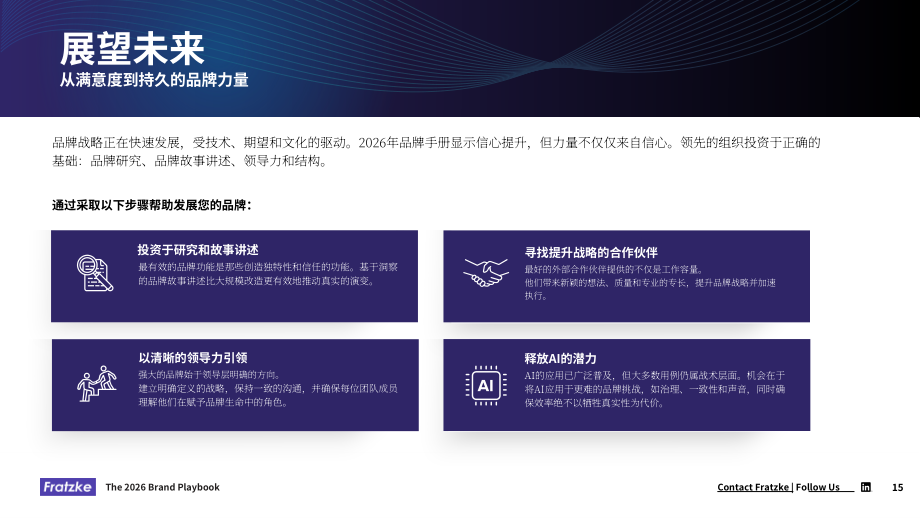Viewport: 920px width, 518px height.
Task: Select the card 以清晰的领导力引领
Action: tap(235, 385)
